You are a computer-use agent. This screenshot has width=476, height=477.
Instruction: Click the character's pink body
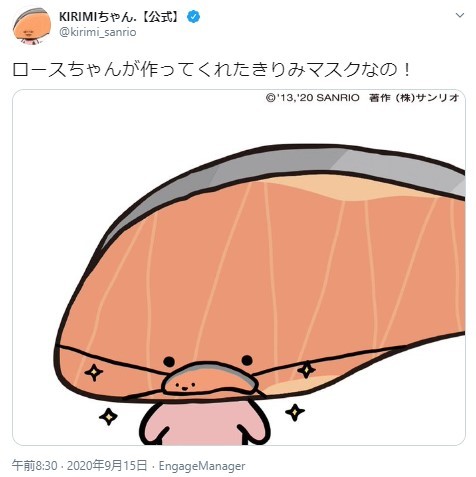click(205, 423)
